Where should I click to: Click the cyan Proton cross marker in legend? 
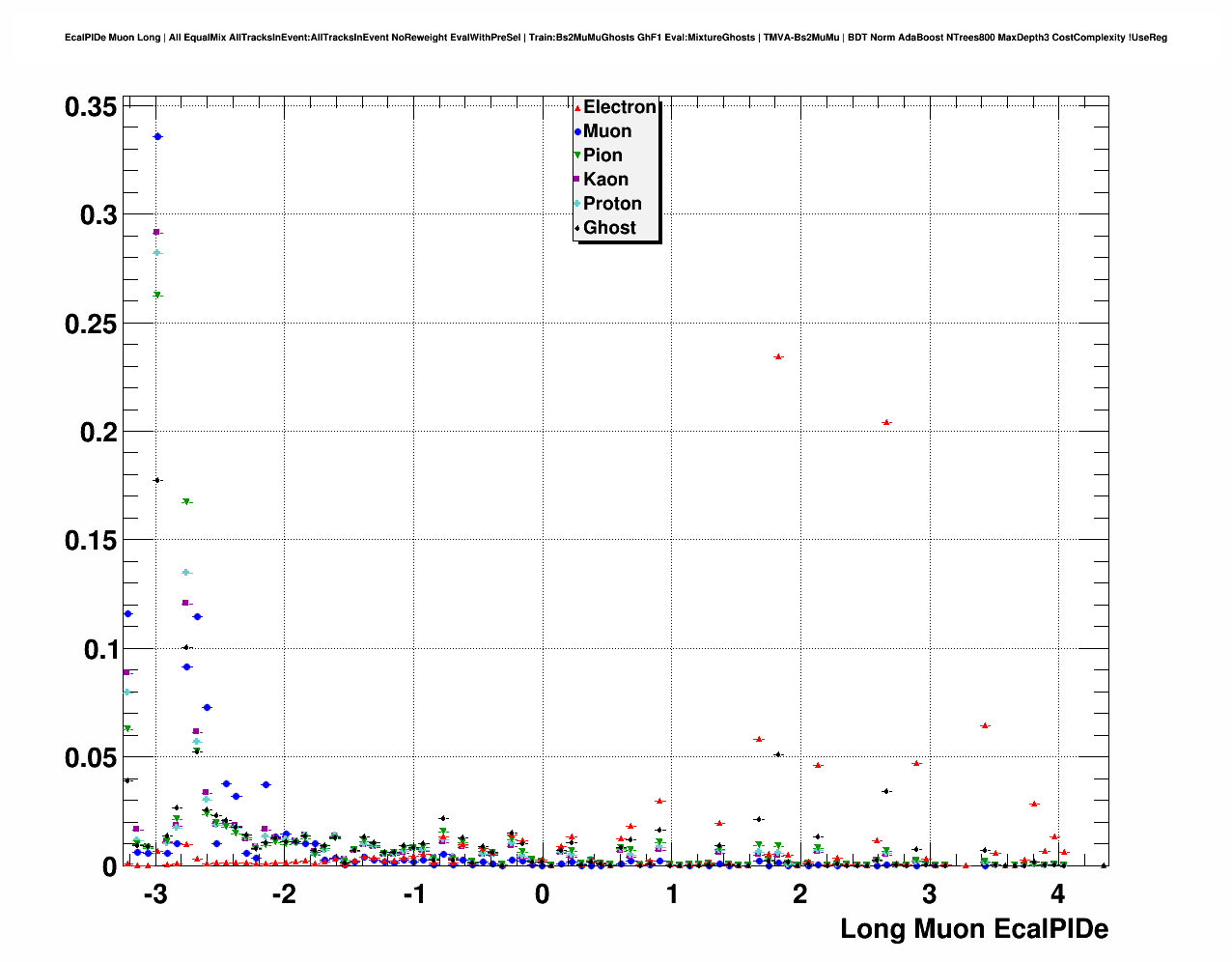577,204
